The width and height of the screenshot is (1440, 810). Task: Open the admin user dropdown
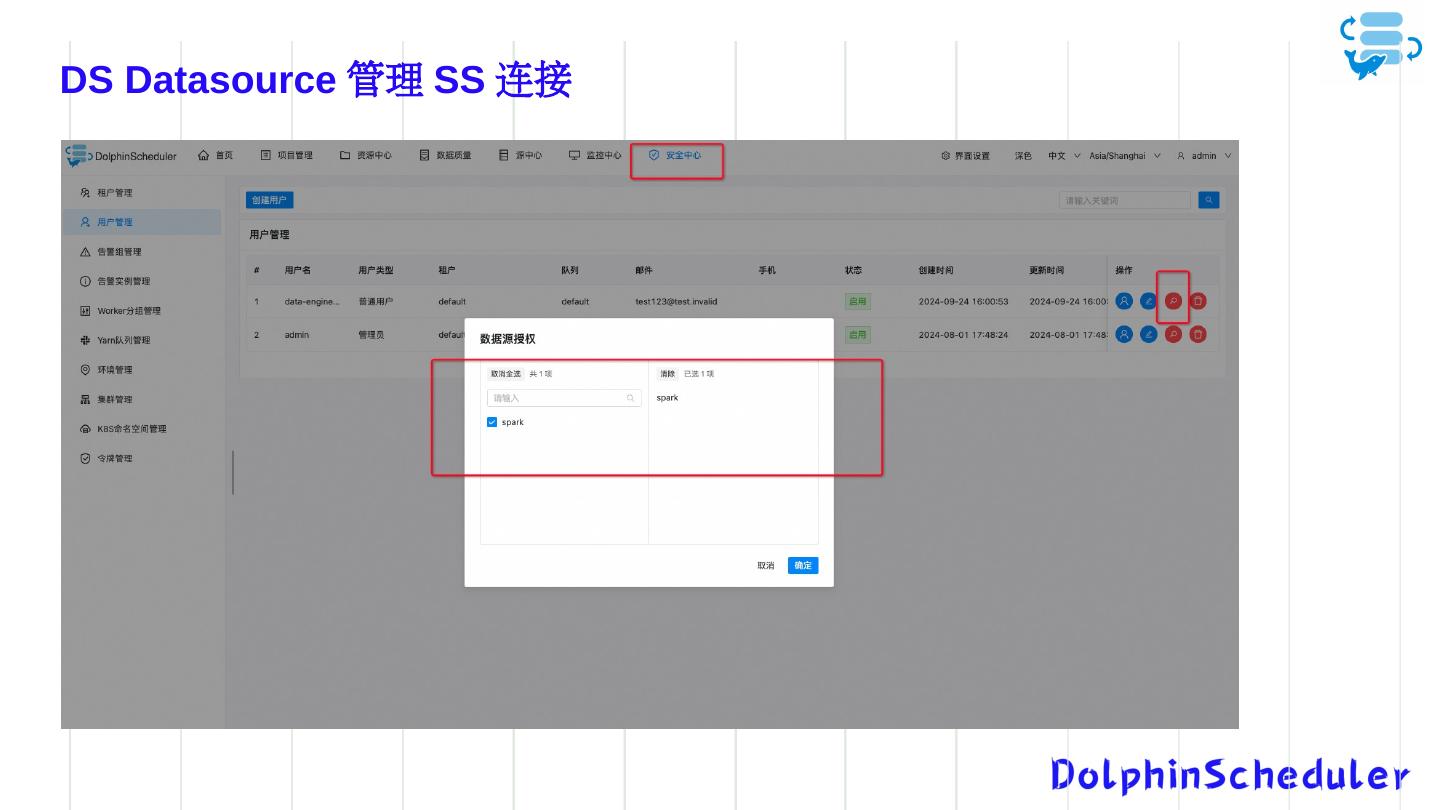[1204, 156]
